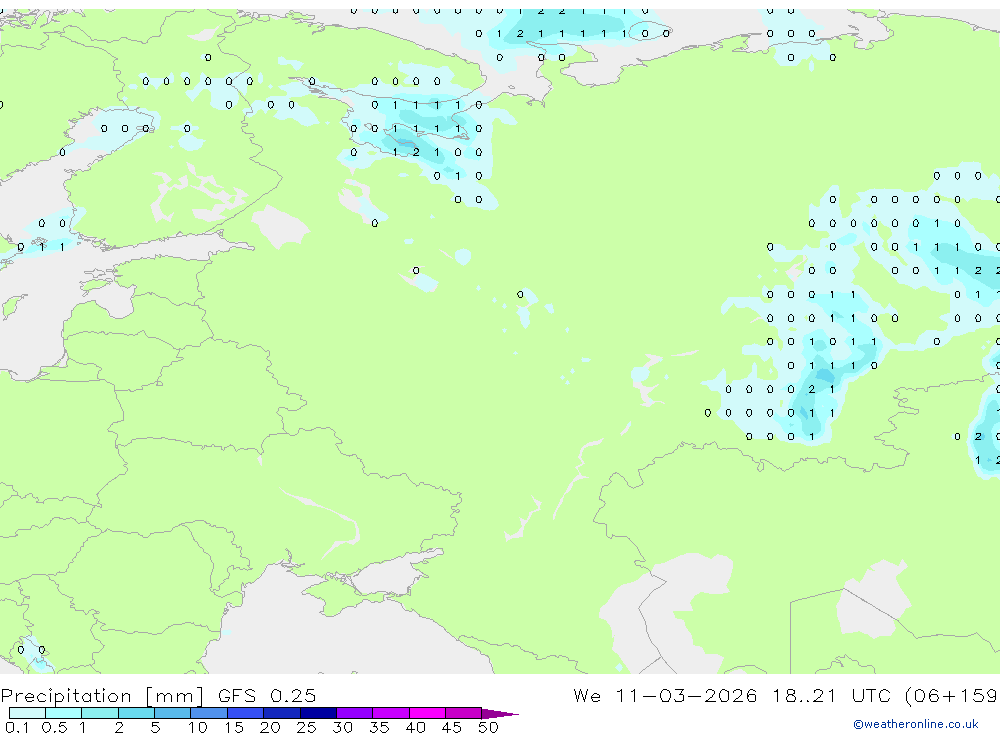
Task: Click the '25' legend scale label
Action: (x=307, y=727)
